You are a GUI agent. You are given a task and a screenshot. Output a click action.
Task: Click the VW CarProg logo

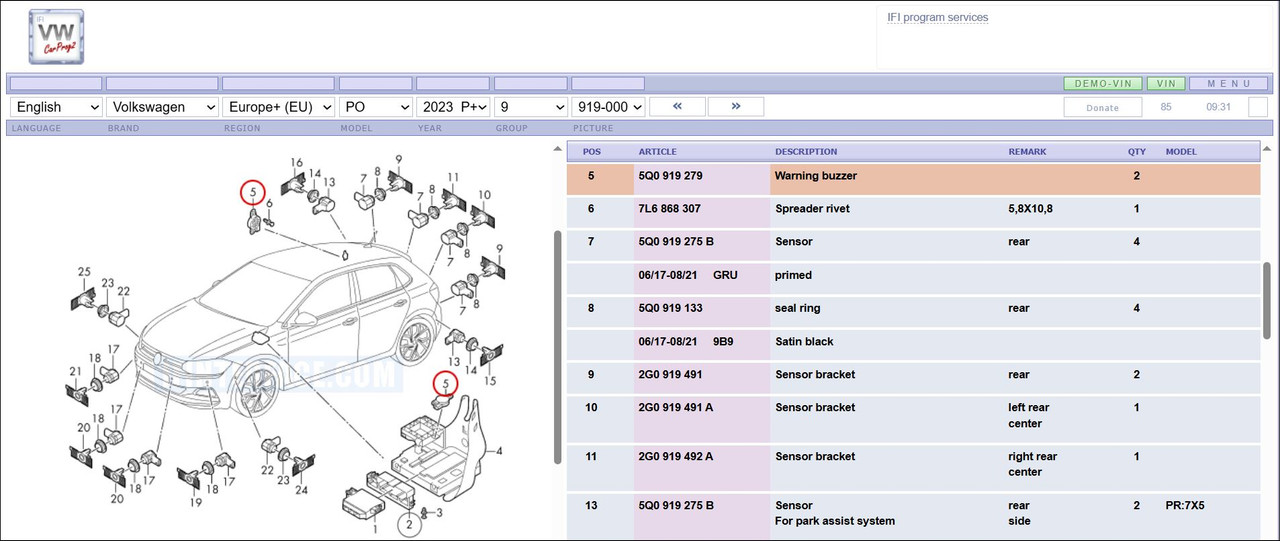(55, 36)
